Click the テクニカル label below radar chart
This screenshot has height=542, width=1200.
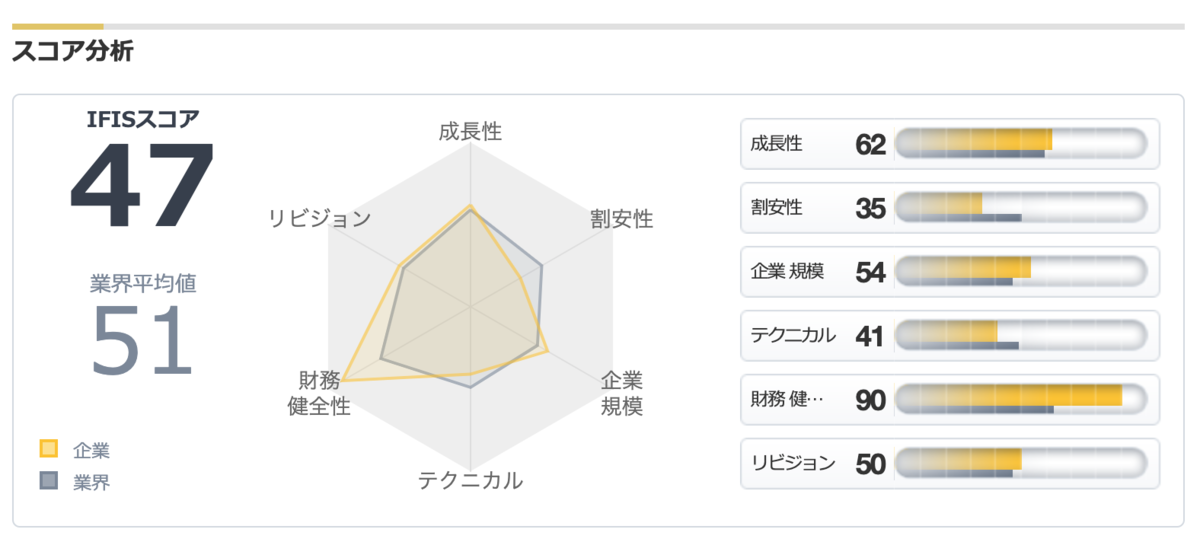click(470, 480)
